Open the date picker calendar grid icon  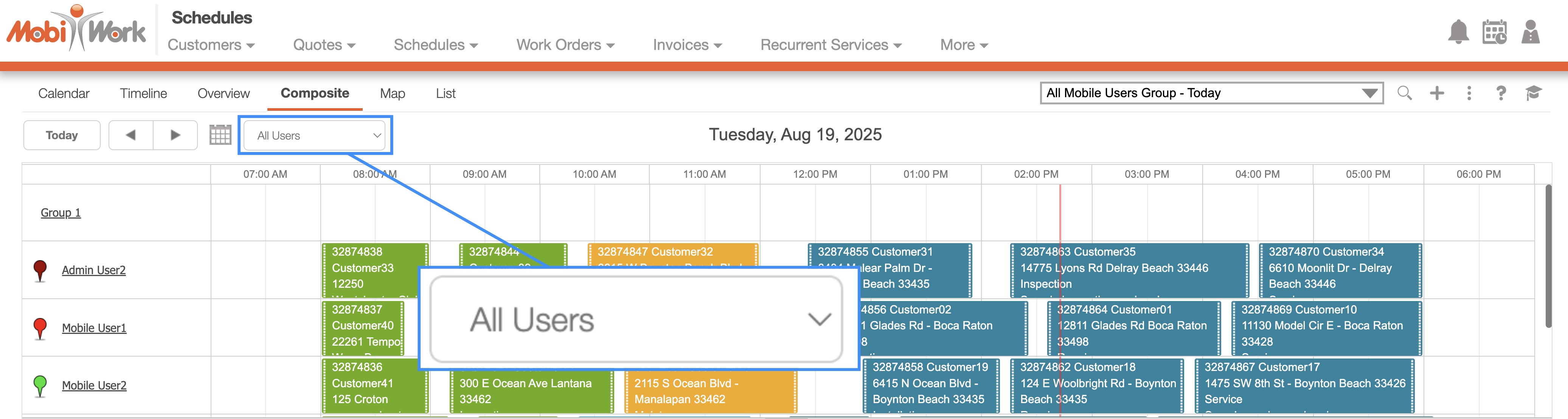tap(220, 135)
